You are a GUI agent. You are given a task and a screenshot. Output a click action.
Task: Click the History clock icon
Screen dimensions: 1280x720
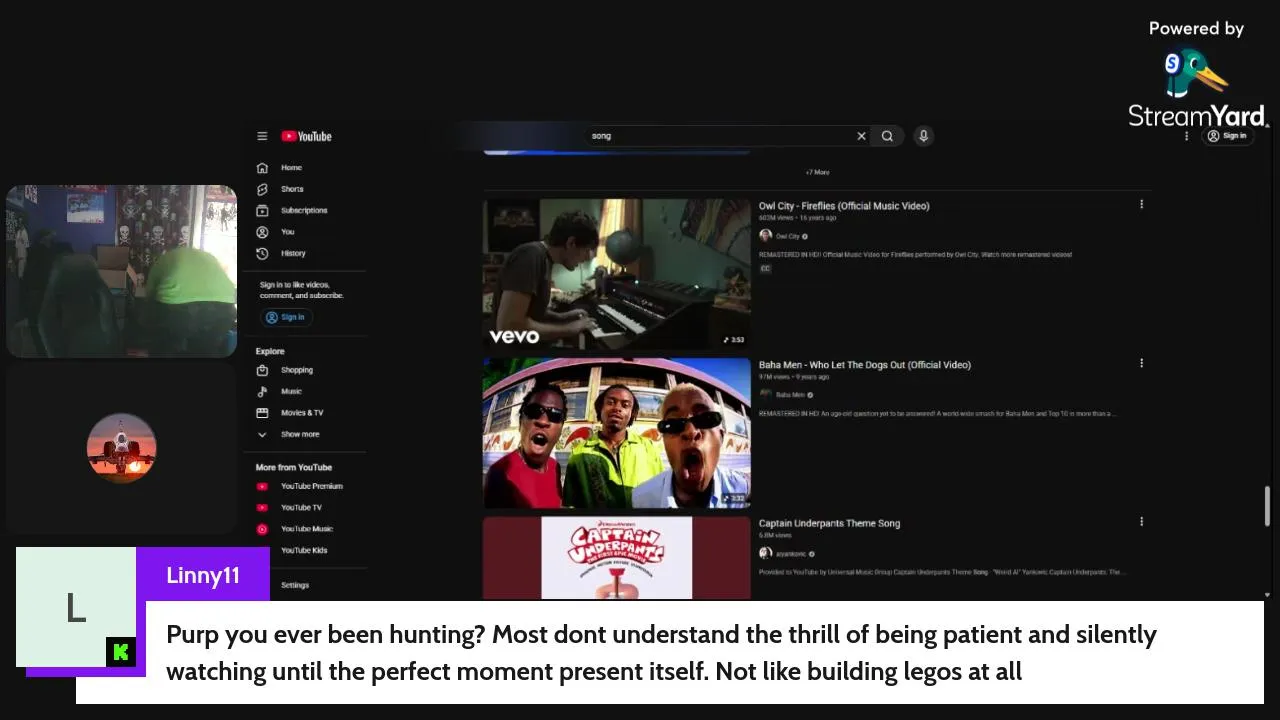[x=262, y=254]
